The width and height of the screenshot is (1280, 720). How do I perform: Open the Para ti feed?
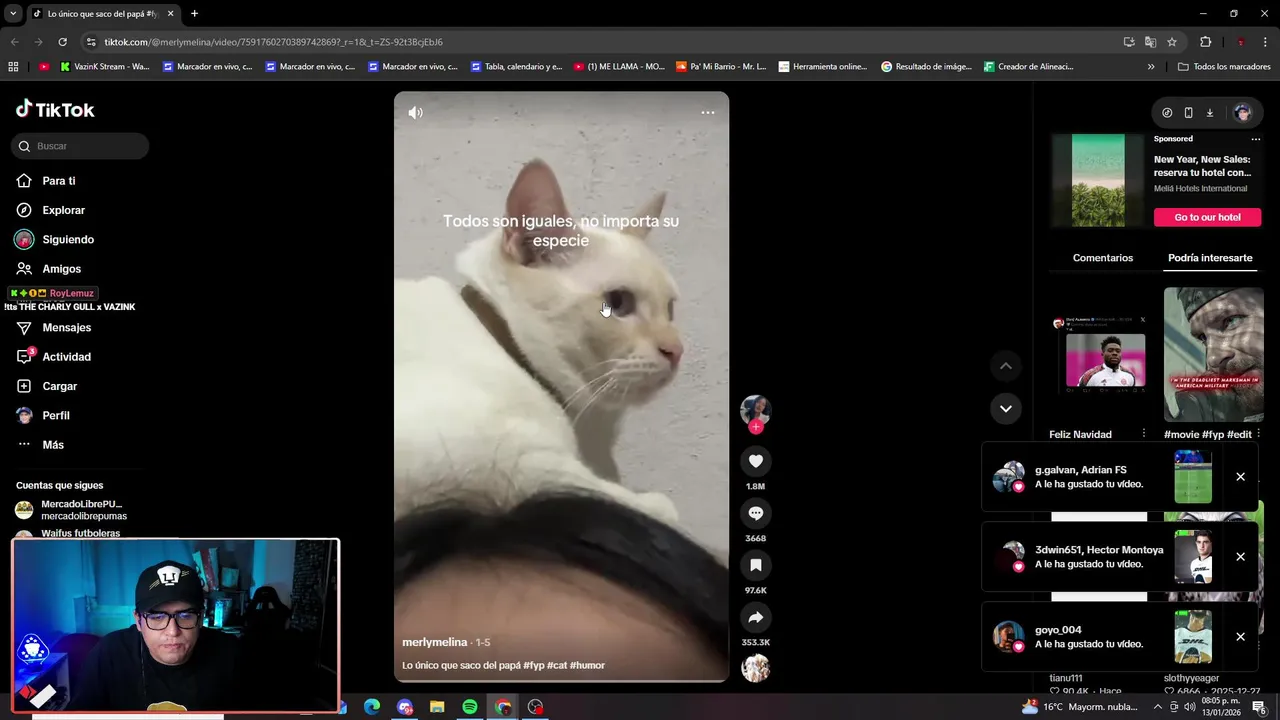tap(59, 181)
